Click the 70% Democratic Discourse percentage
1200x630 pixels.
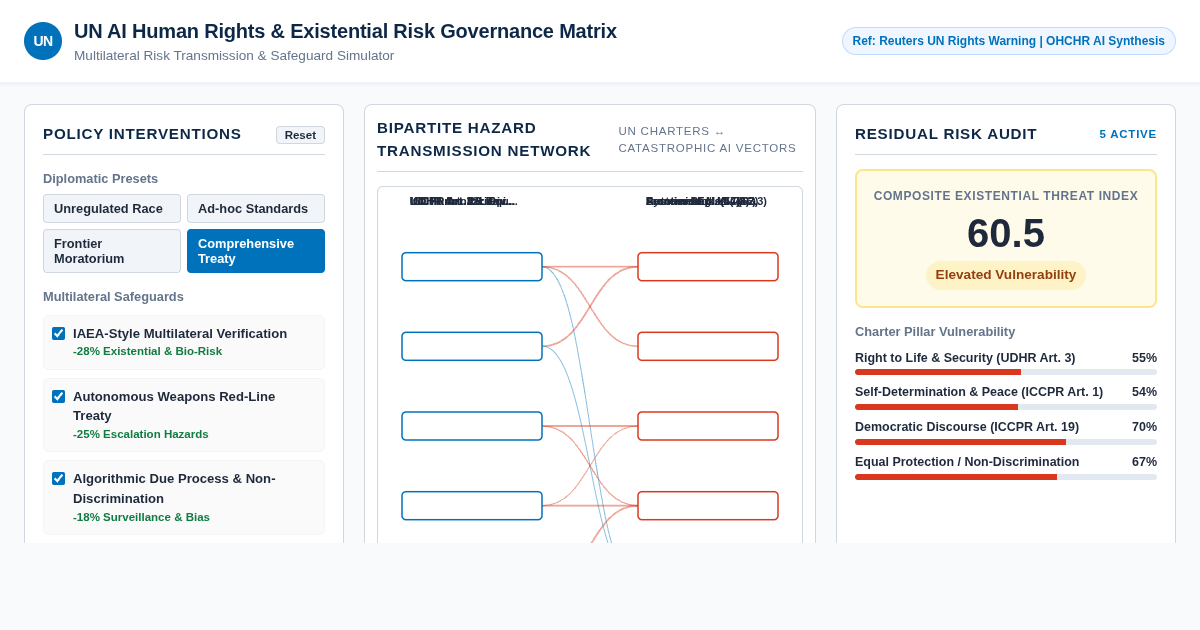click(1144, 427)
